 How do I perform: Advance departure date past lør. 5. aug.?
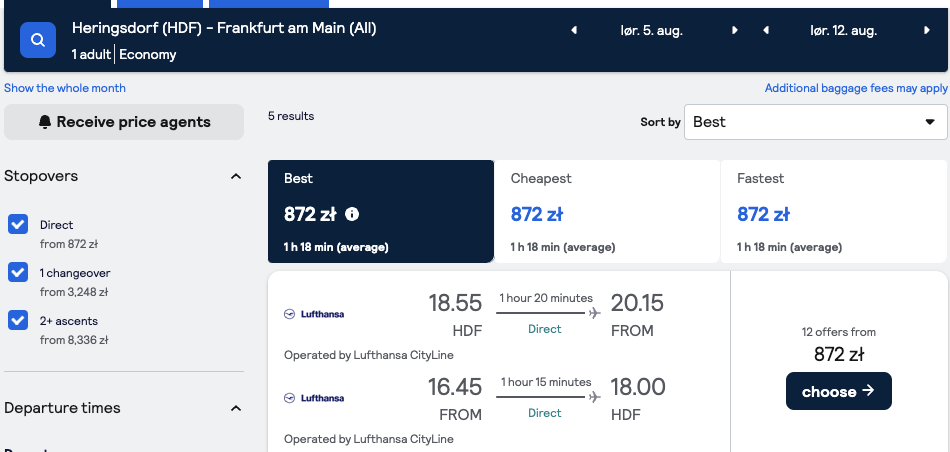pos(735,30)
